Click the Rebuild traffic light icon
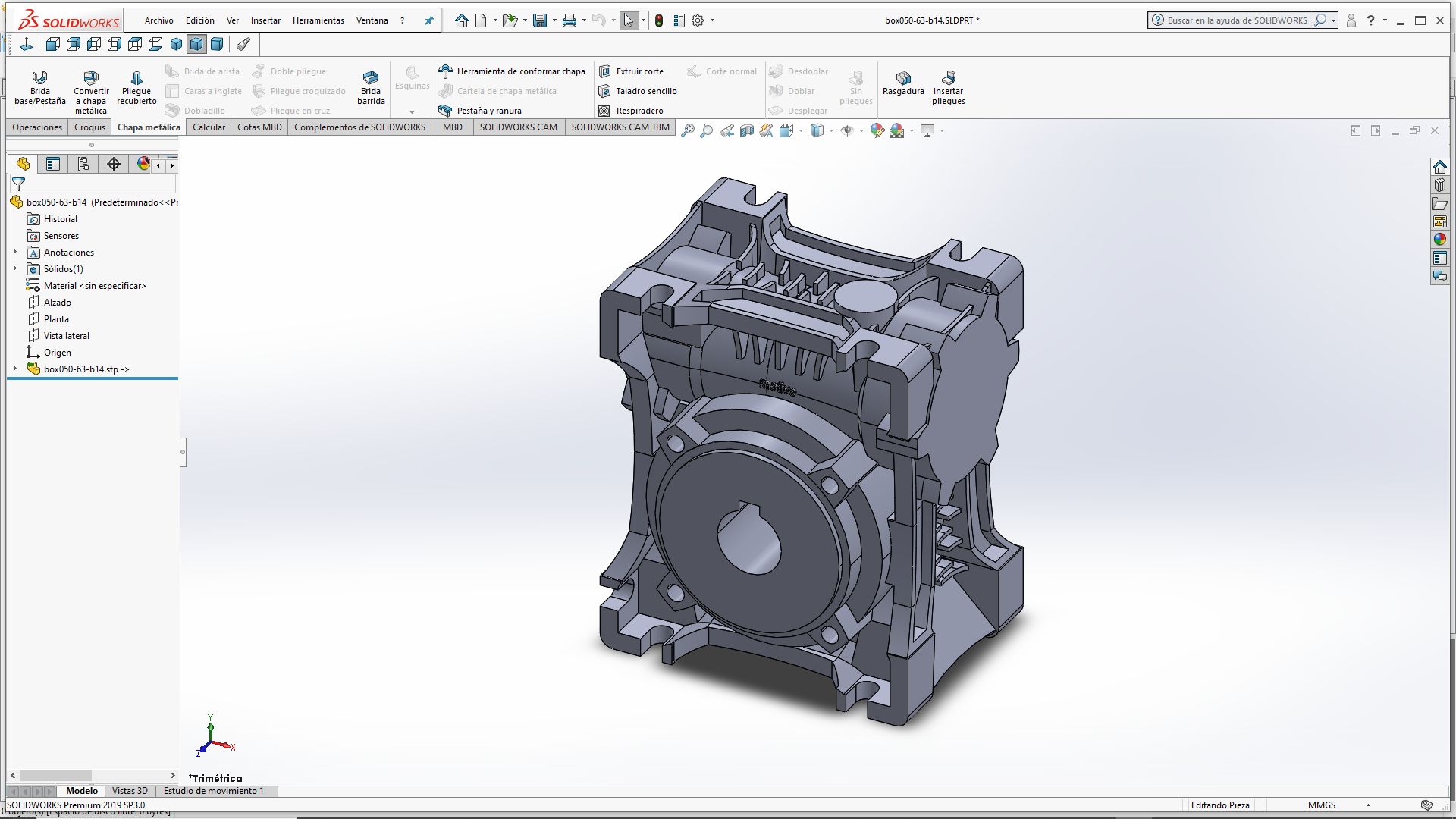The height and width of the screenshot is (819, 1456). pos(659,20)
